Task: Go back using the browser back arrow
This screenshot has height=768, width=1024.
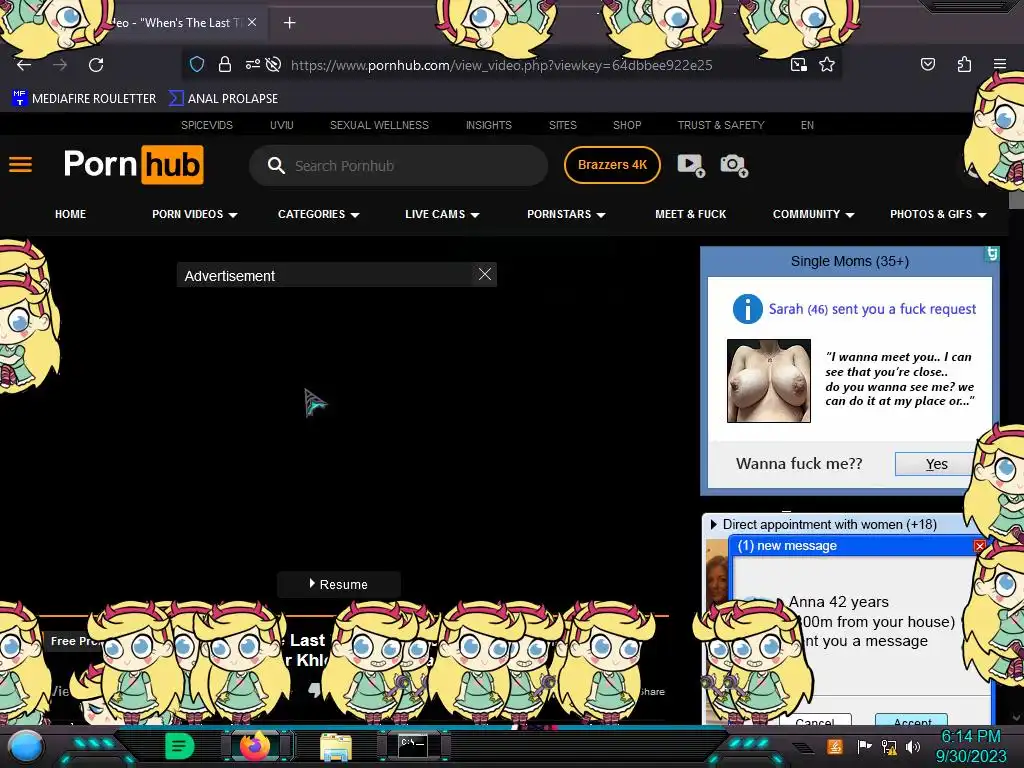Action: tap(24, 65)
